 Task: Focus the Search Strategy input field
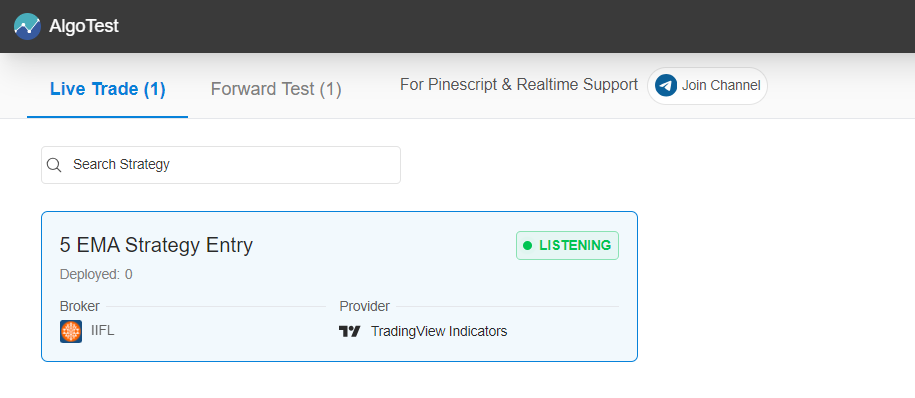tap(221, 165)
